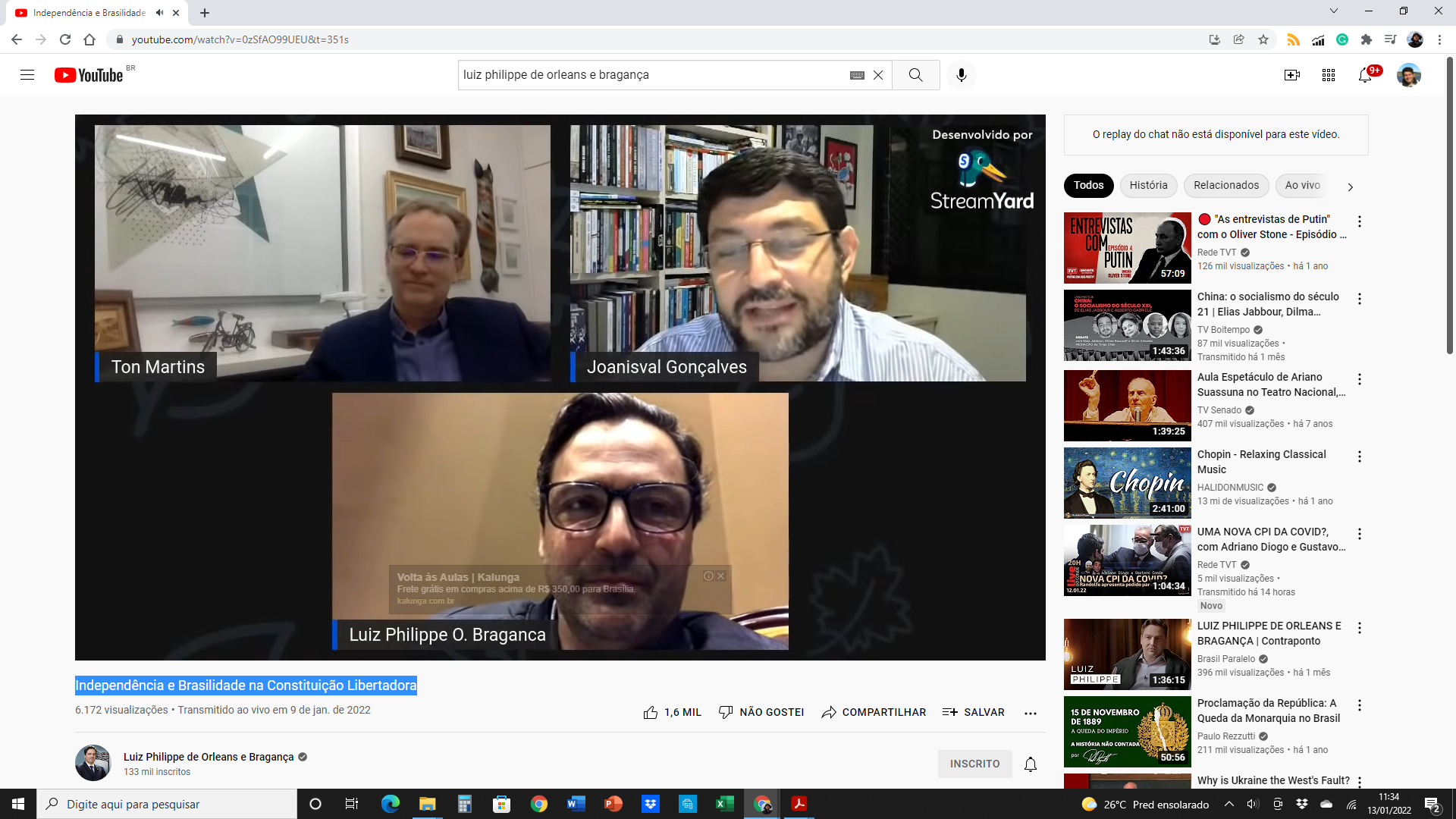This screenshot has height=819, width=1456.
Task: Click the voice search microphone icon
Action: (x=962, y=75)
